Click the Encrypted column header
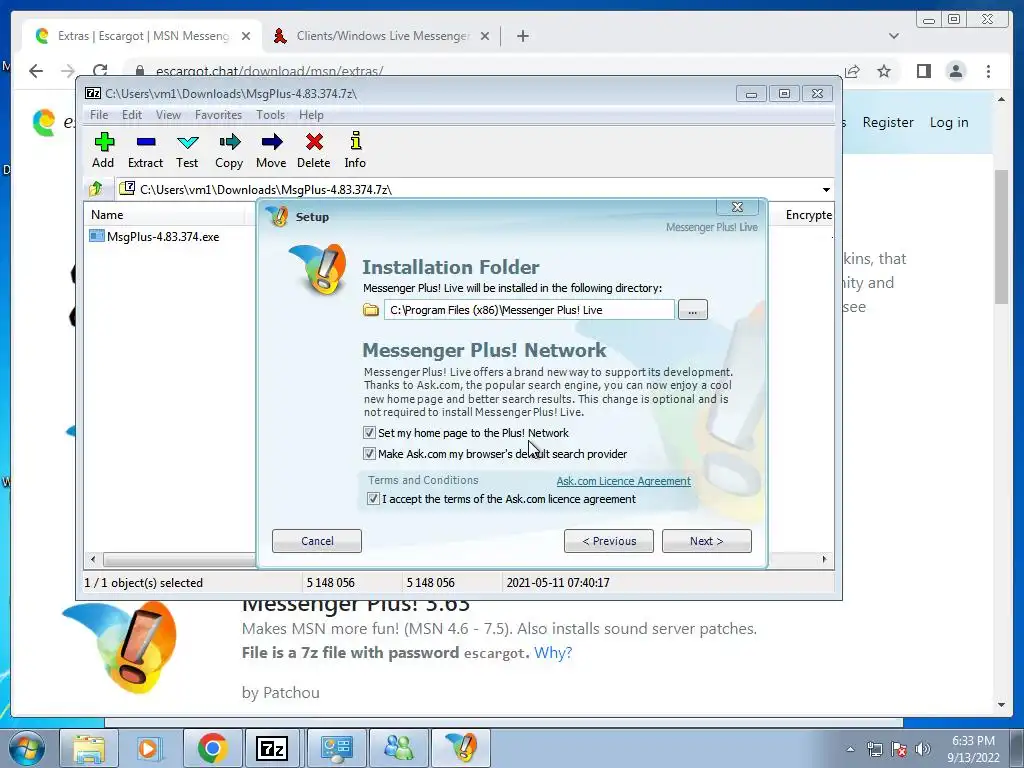 [x=808, y=215]
